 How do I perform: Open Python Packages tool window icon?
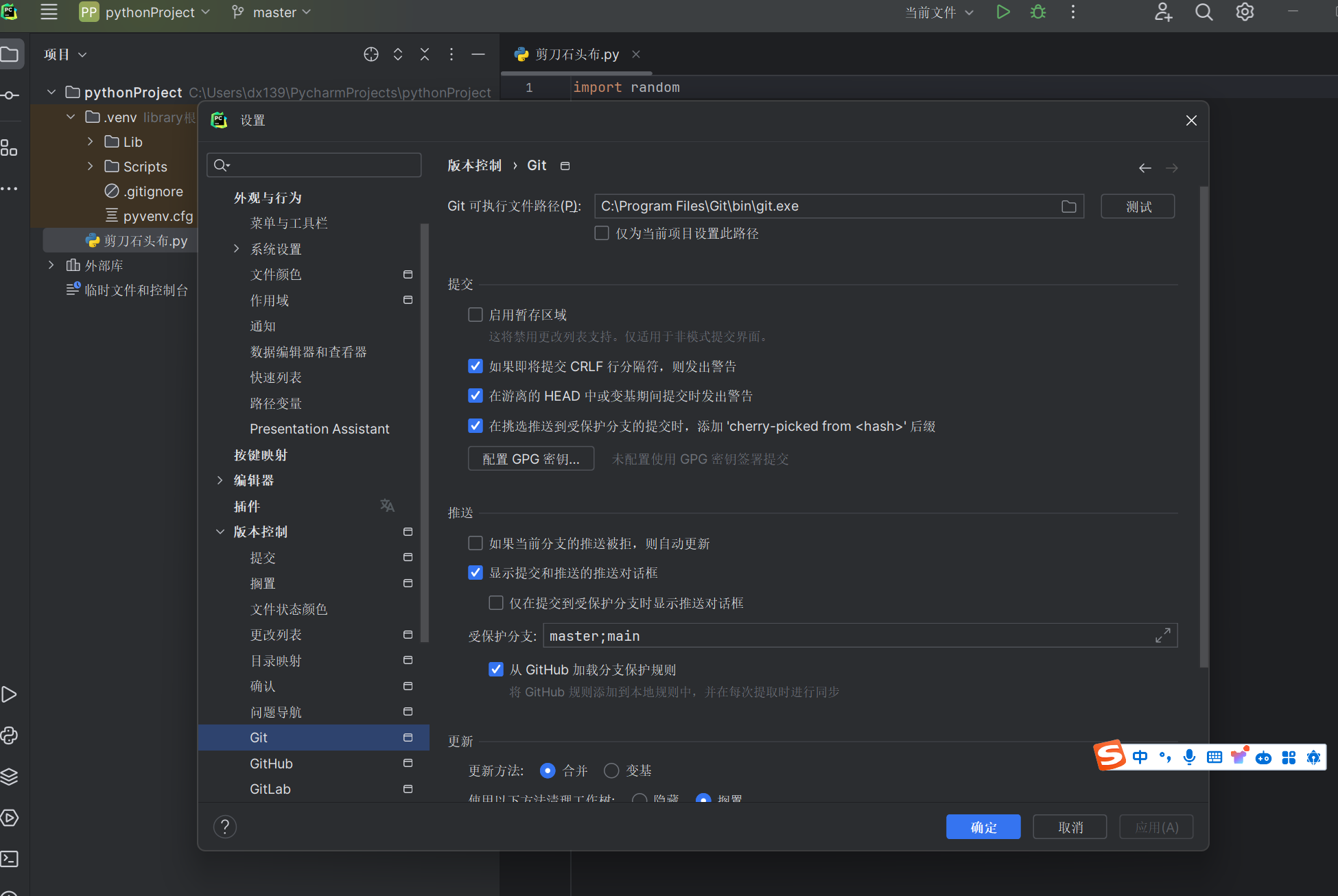click(10, 776)
